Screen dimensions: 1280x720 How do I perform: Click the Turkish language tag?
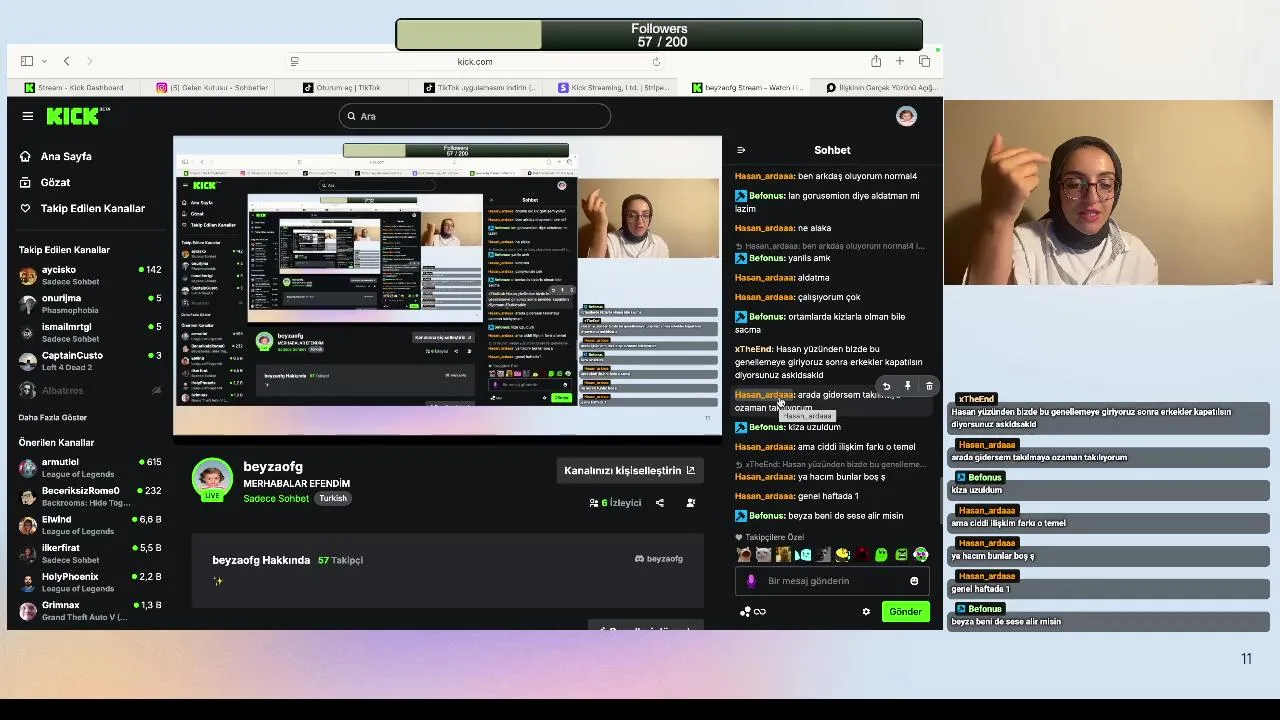pyautogui.click(x=333, y=499)
